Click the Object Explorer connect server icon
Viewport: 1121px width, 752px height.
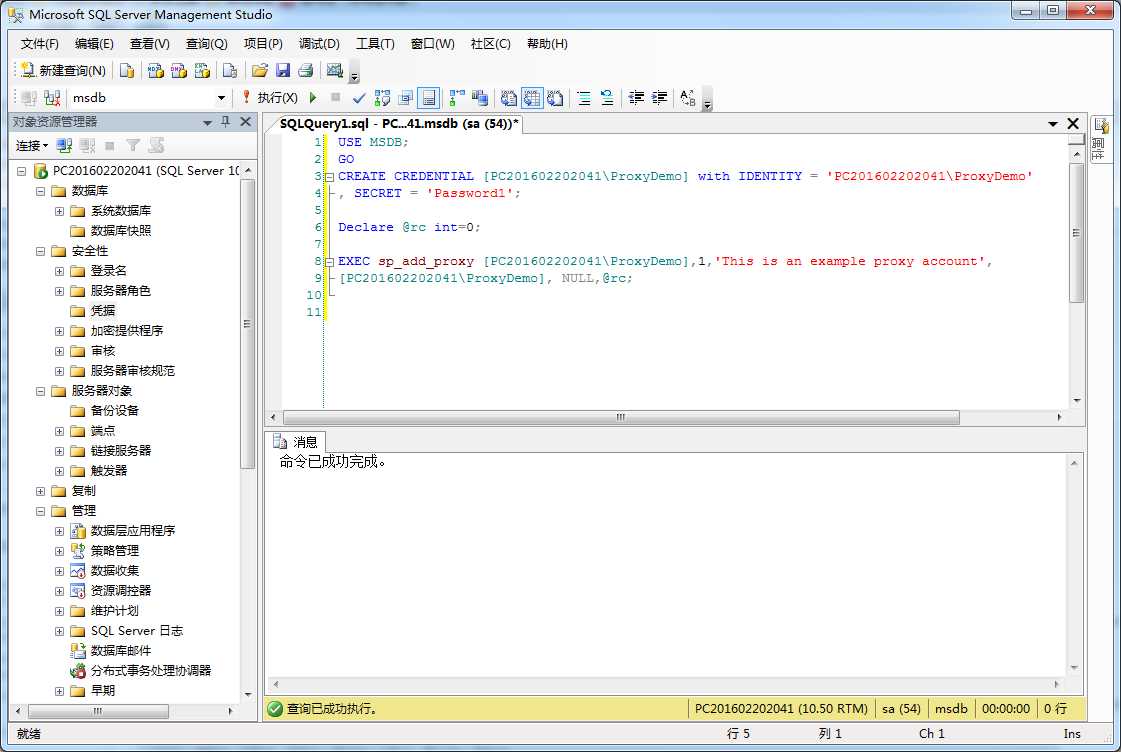pyautogui.click(x=64, y=146)
